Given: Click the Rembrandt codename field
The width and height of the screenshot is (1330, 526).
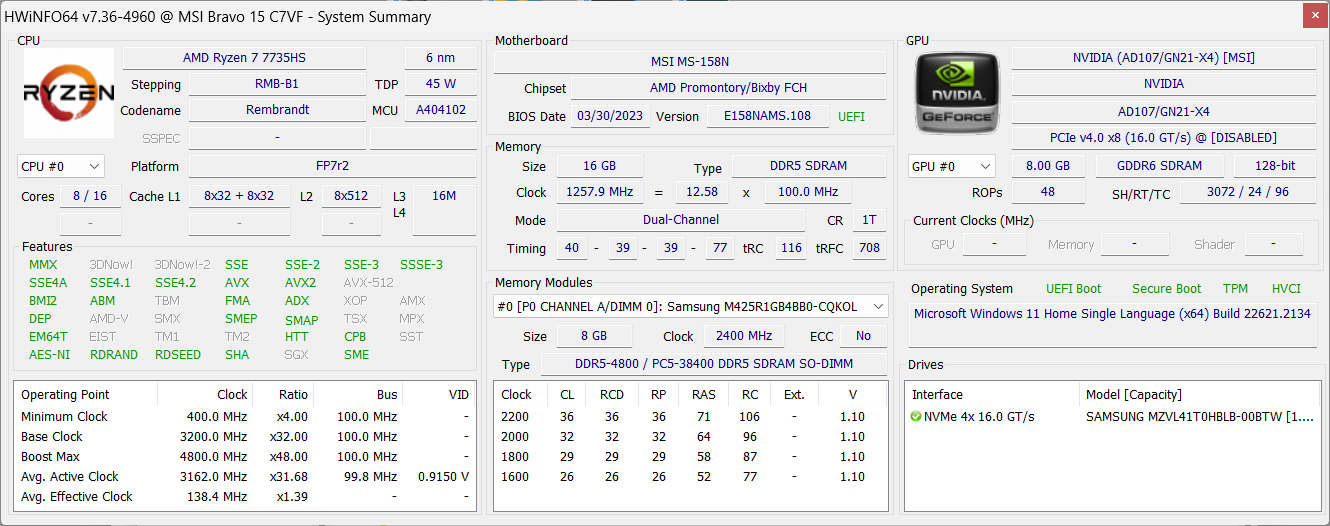Looking at the screenshot, I should click(278, 110).
